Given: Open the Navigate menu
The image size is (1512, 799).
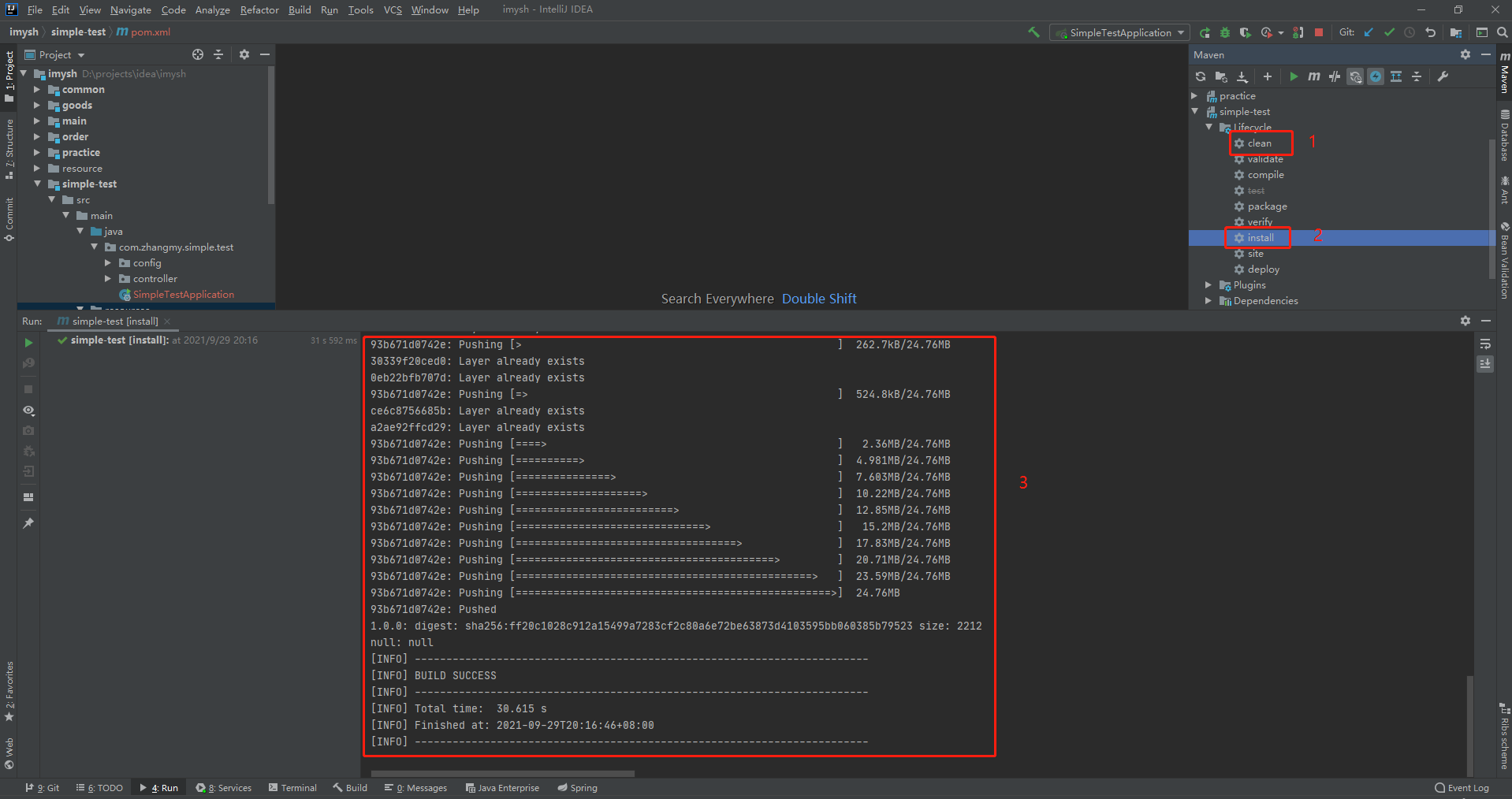Looking at the screenshot, I should click(130, 9).
